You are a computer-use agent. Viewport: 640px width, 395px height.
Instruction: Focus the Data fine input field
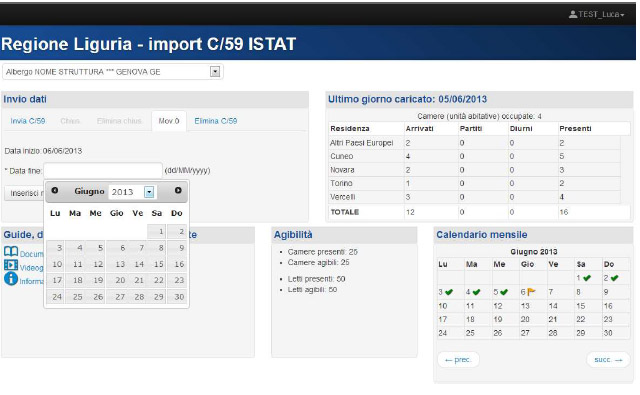click(x=103, y=171)
